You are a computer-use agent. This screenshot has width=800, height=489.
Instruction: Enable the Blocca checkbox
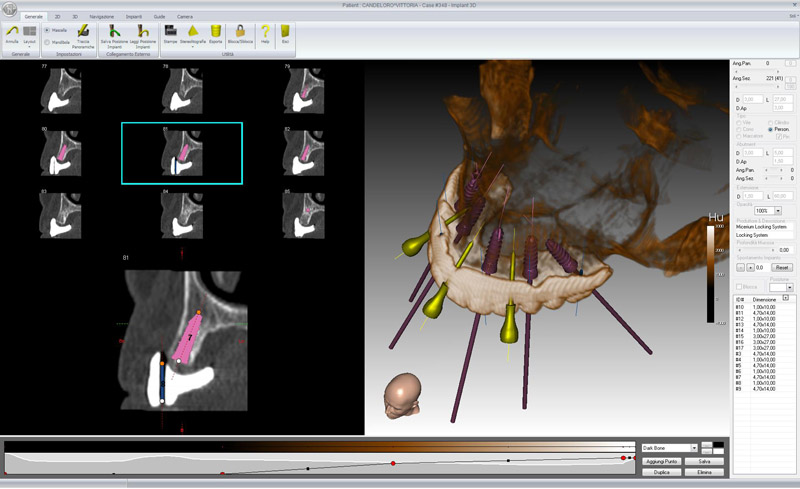click(738, 286)
